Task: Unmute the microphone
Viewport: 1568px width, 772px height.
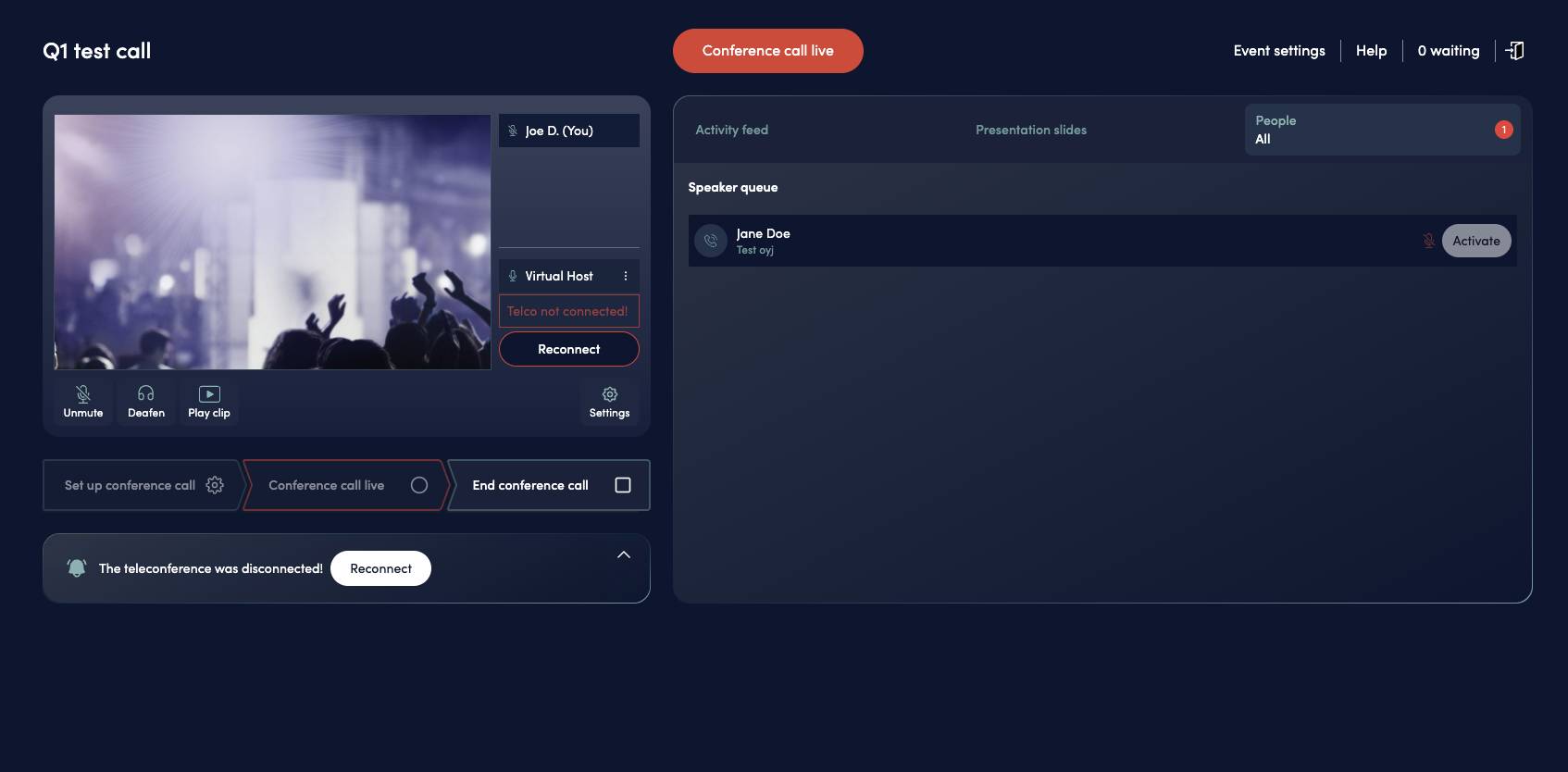Action: (x=83, y=402)
